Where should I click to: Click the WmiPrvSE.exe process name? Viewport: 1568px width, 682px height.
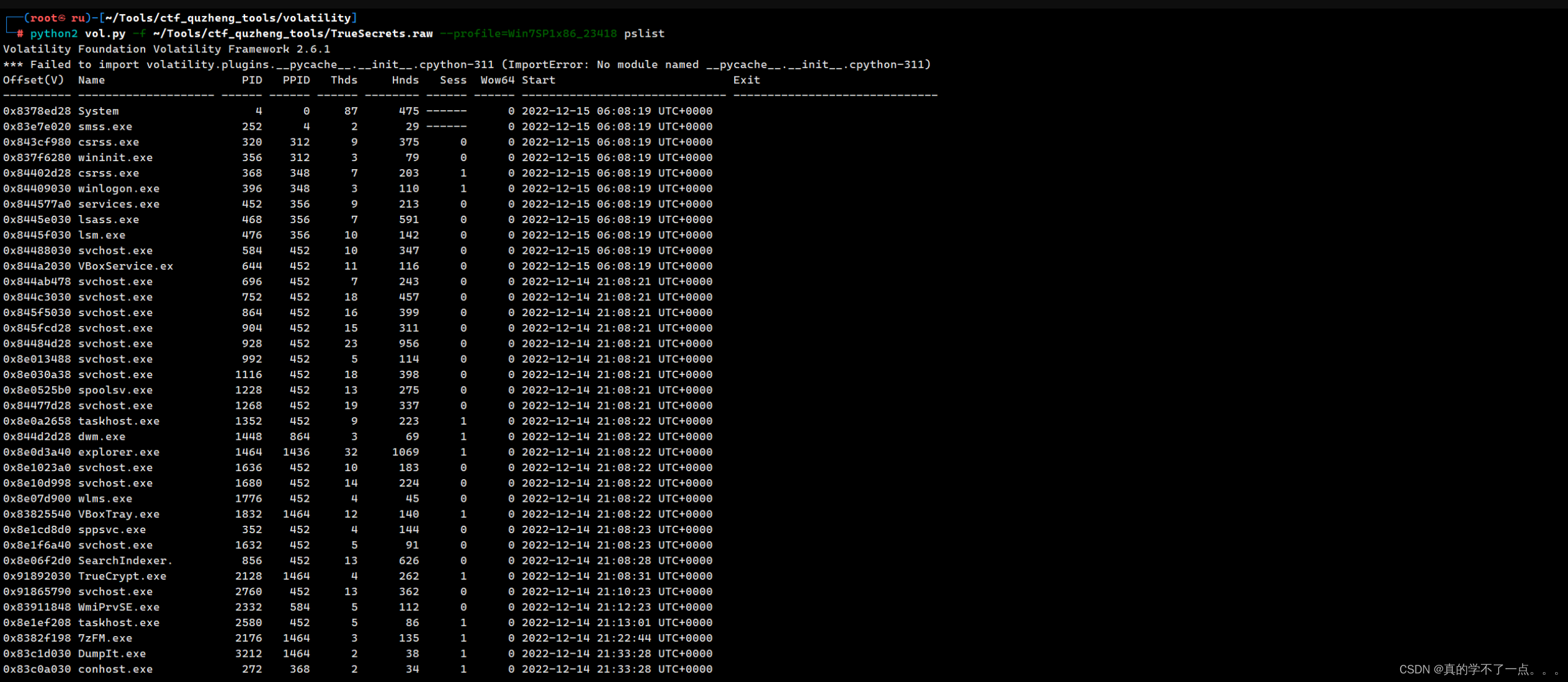[x=118, y=607]
